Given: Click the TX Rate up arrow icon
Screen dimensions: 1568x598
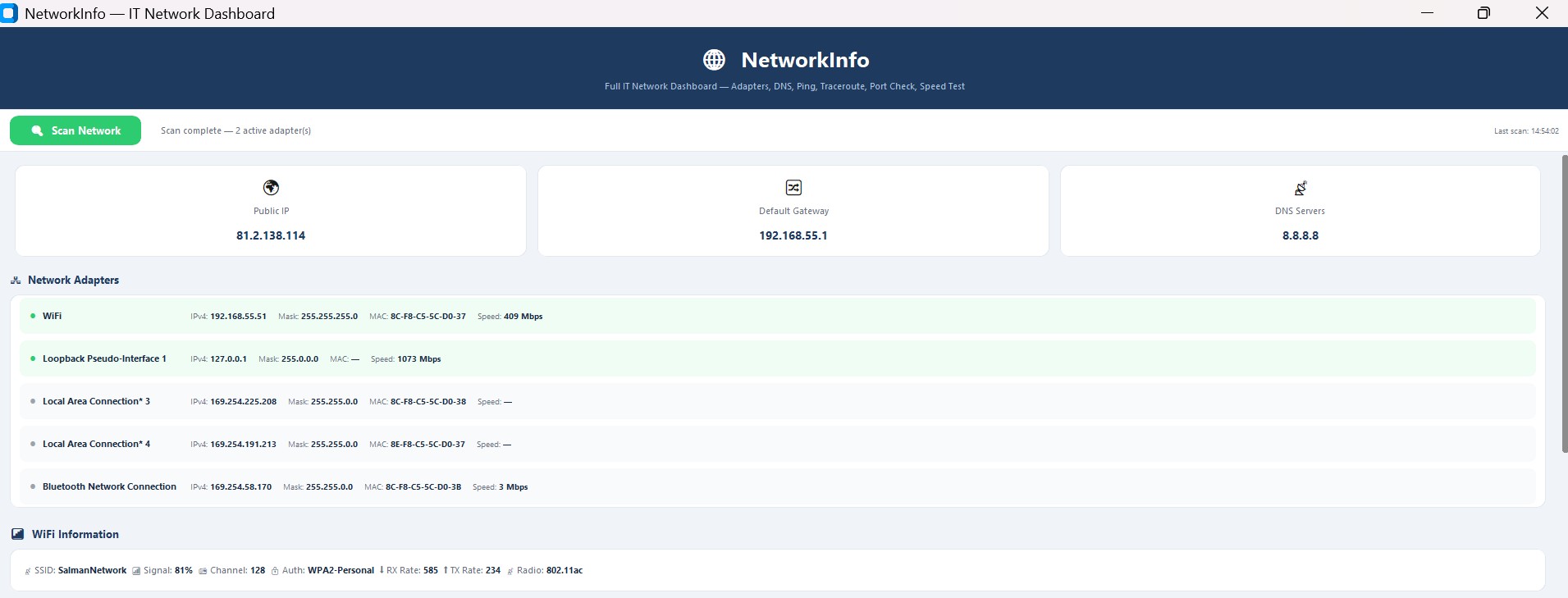Looking at the screenshot, I should tap(446, 570).
